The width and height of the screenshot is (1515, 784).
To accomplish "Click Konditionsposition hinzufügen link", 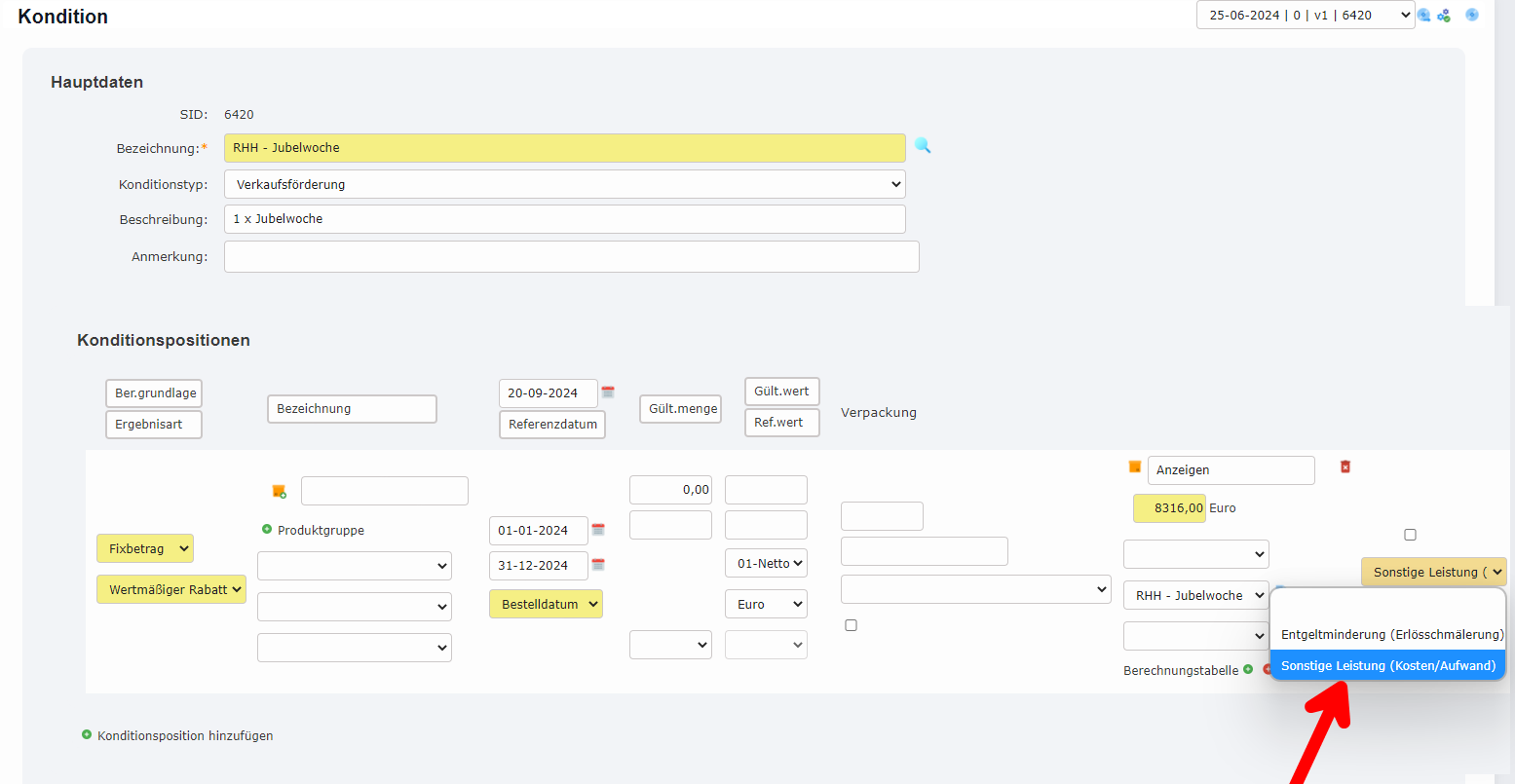I will coord(185,735).
